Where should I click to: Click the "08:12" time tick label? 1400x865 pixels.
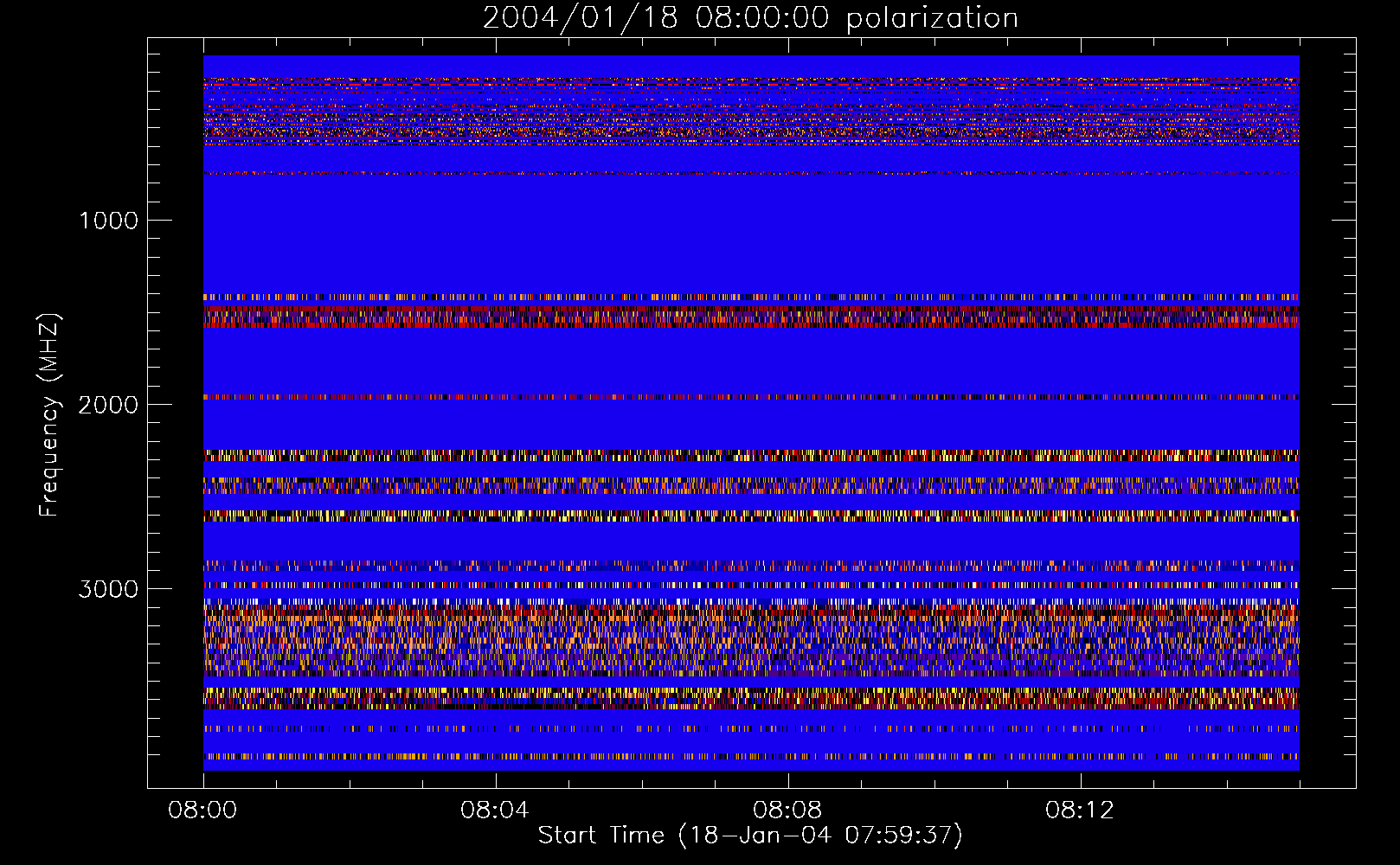(x=1080, y=811)
